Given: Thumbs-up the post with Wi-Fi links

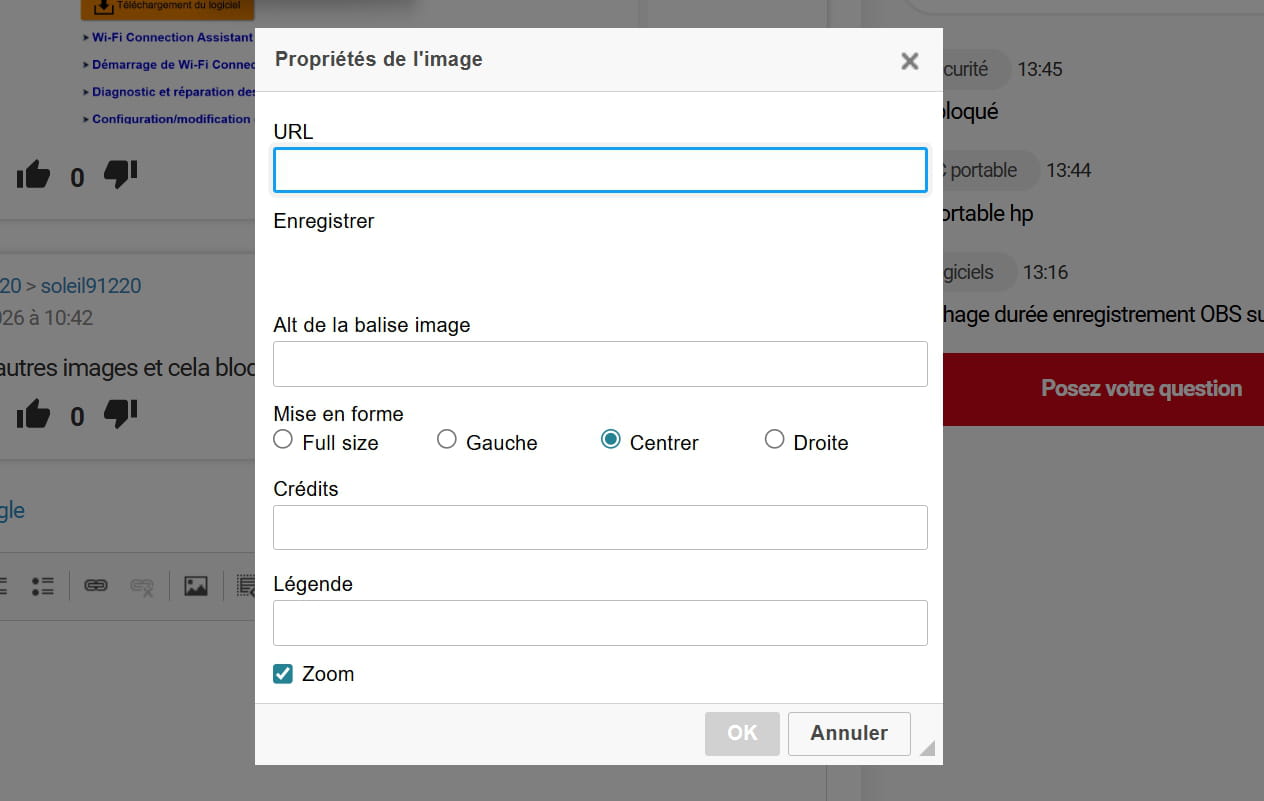Looking at the screenshot, I should (x=33, y=176).
